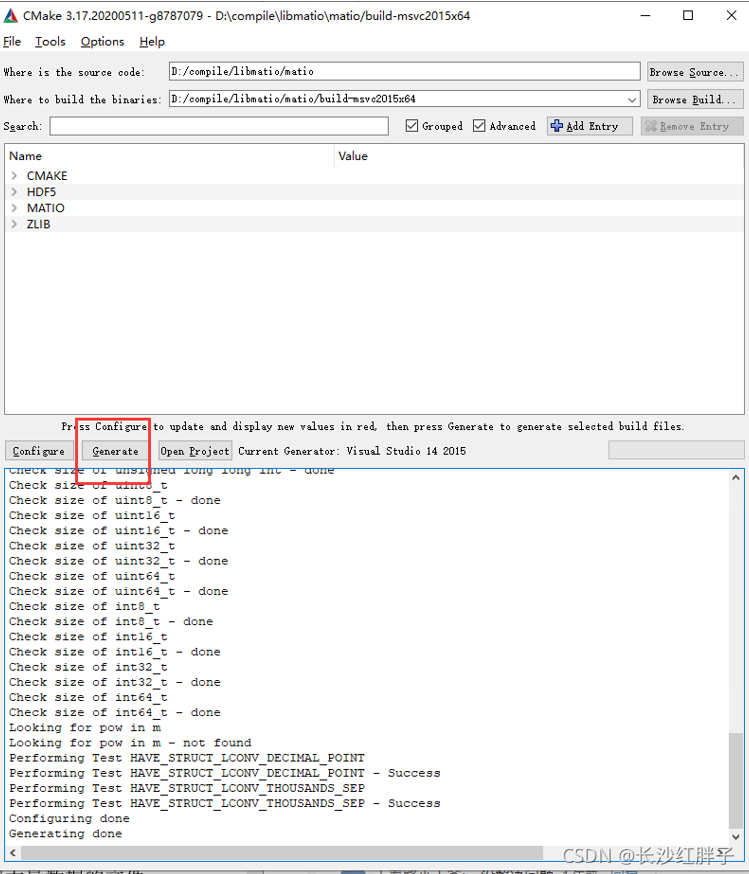This screenshot has height=874, width=749.
Task: Click the Value column header
Action: click(x=539, y=156)
